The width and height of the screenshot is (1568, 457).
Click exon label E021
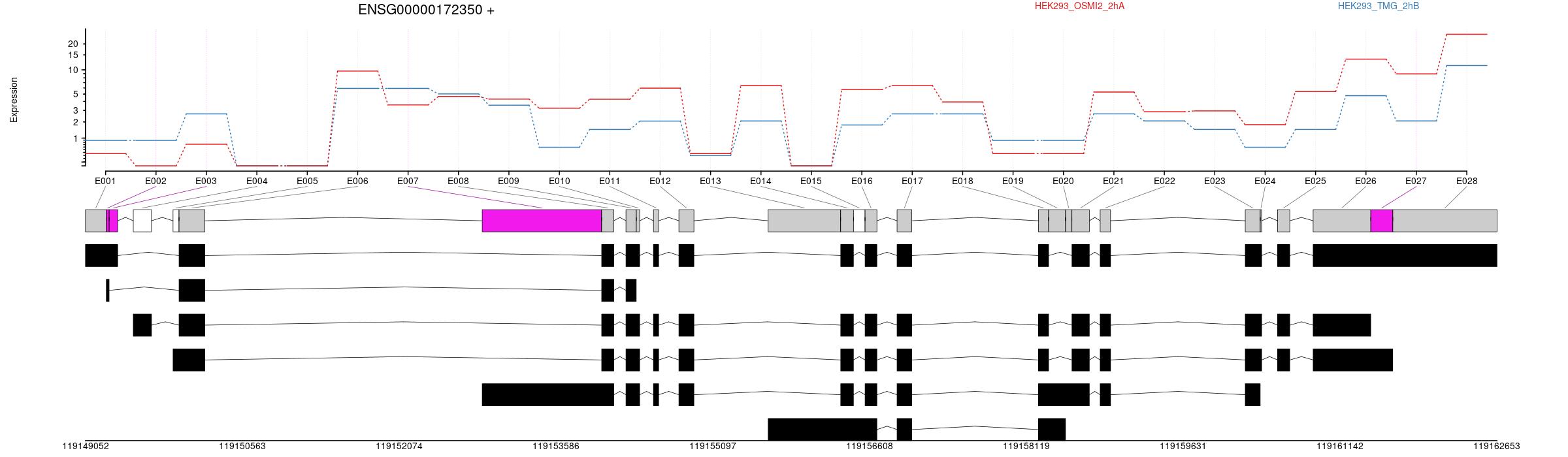point(1113,181)
